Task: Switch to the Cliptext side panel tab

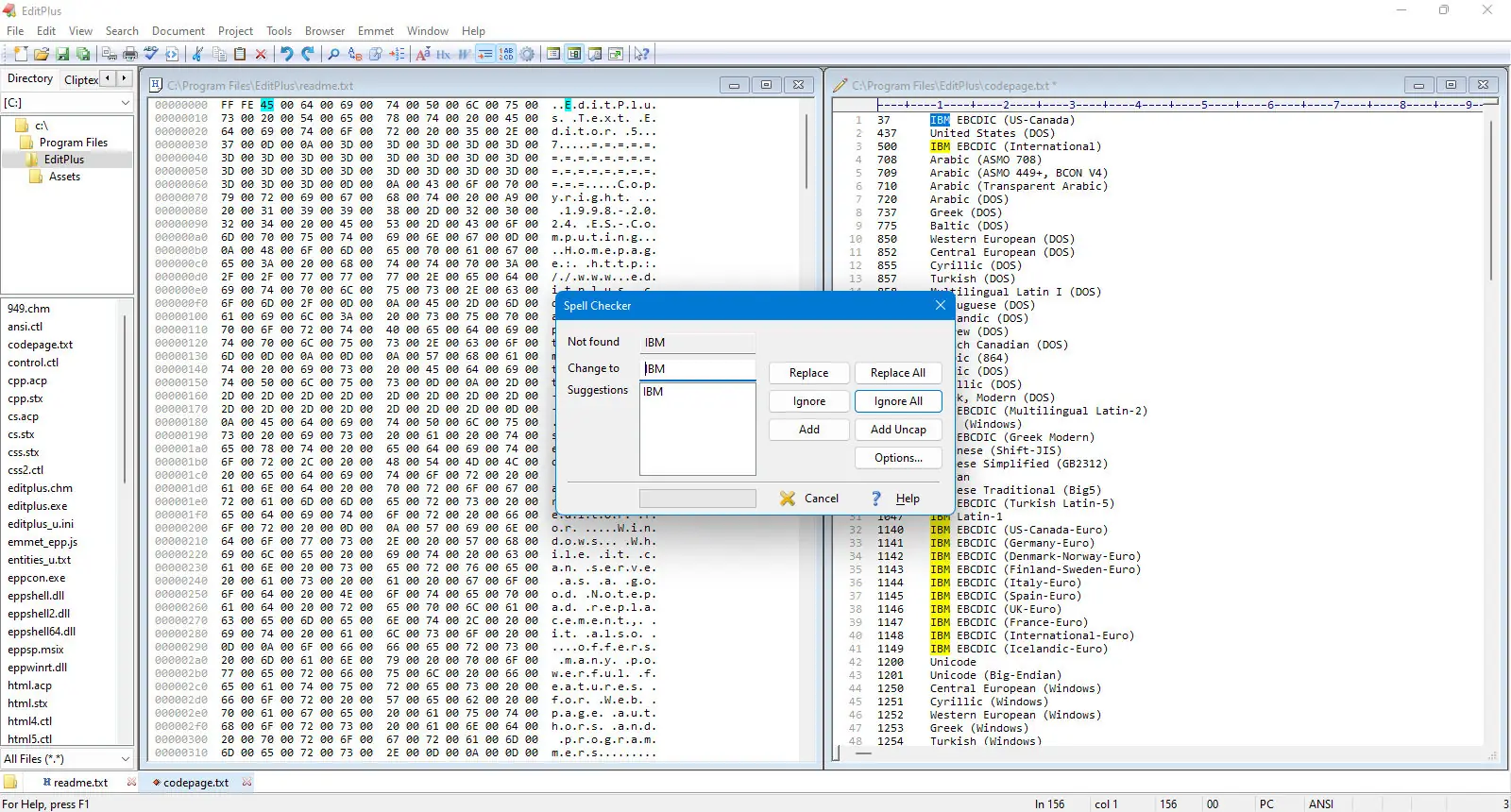Action: pyautogui.click(x=81, y=79)
